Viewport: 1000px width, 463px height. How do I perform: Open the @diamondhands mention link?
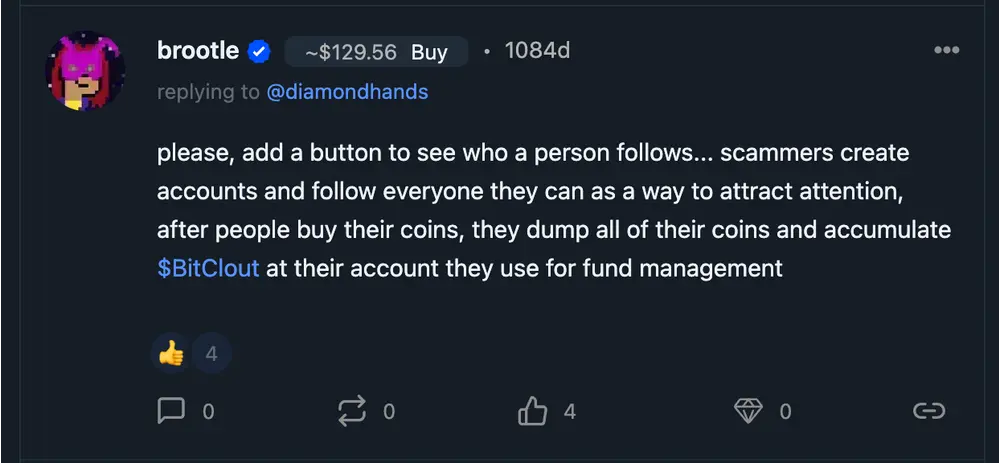347,92
